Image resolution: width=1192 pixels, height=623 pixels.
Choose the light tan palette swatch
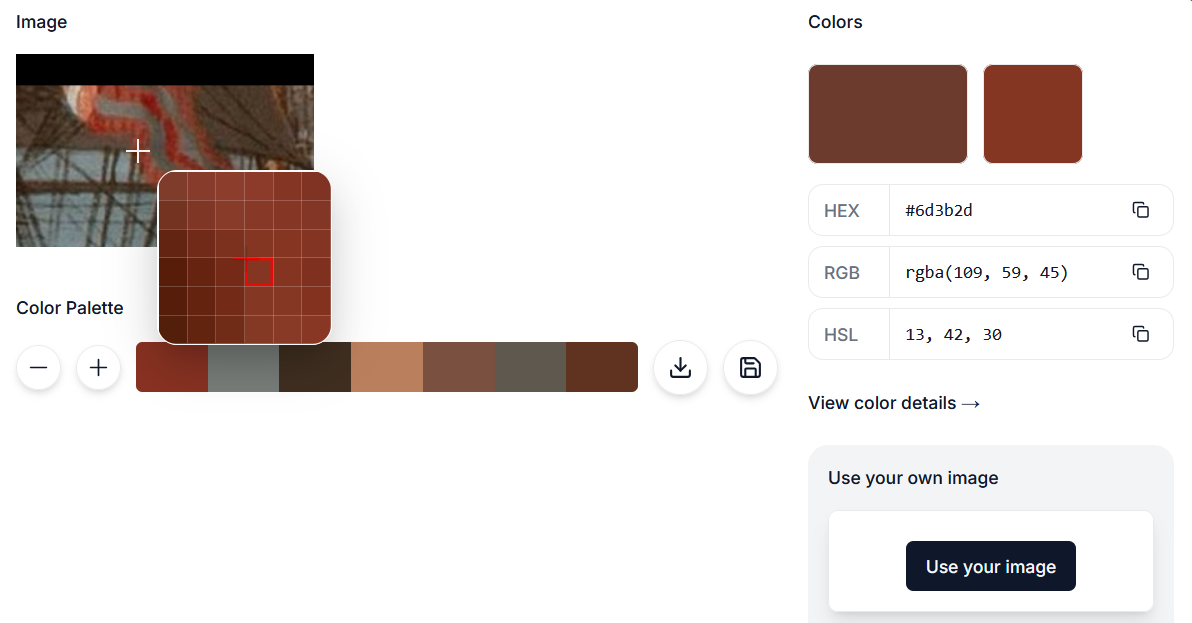click(x=387, y=367)
